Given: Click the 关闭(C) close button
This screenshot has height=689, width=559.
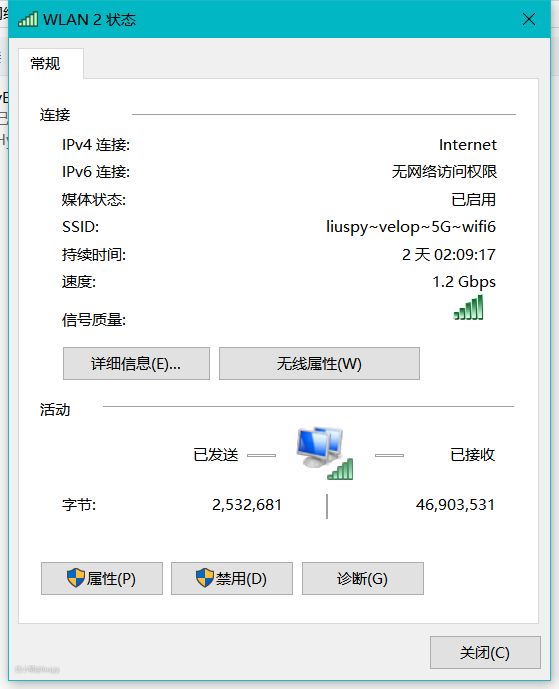Looking at the screenshot, I should point(485,653).
